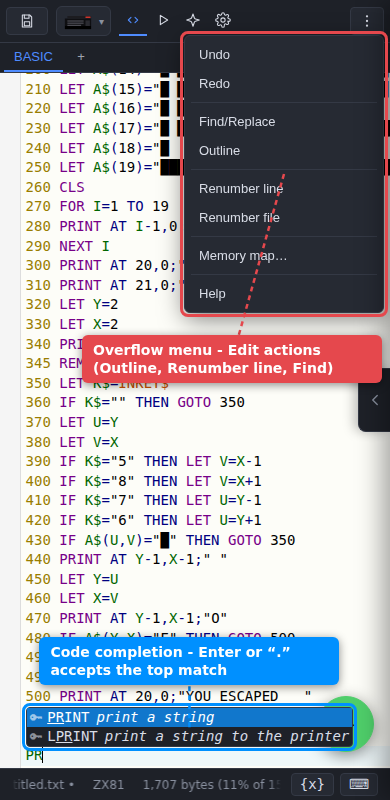Open the ZX81 machine selector dropdown
This screenshot has height=800, width=390.
coord(83,21)
